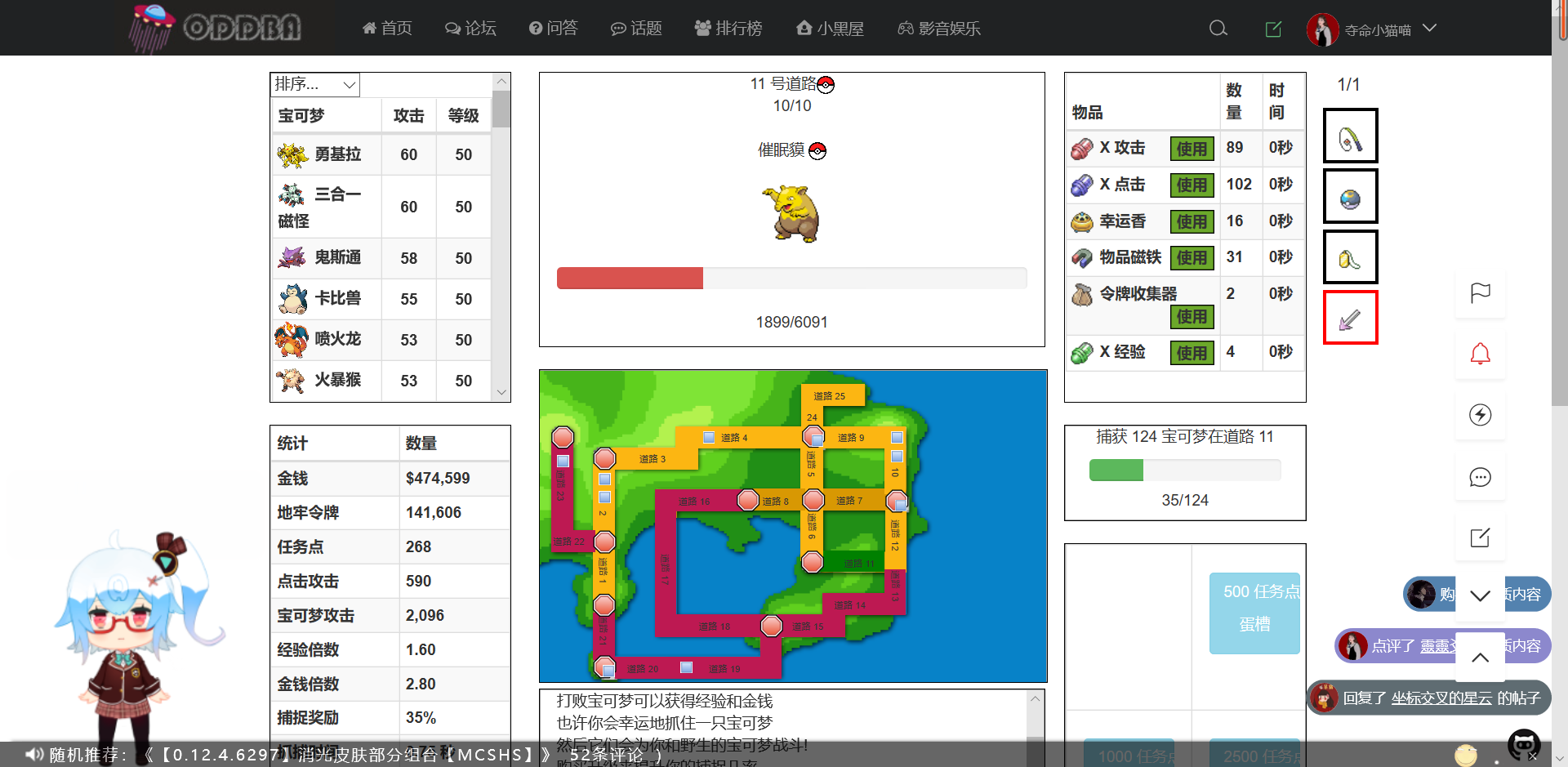The width and height of the screenshot is (1568, 767).
Task: Open the 论坛 forum menu
Action: pyautogui.click(x=471, y=29)
